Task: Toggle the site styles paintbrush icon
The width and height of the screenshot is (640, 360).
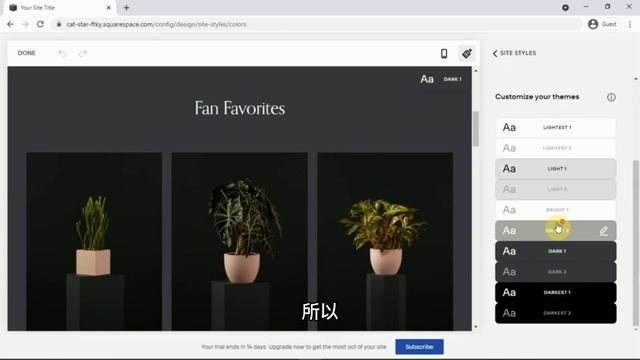Action: [467, 53]
